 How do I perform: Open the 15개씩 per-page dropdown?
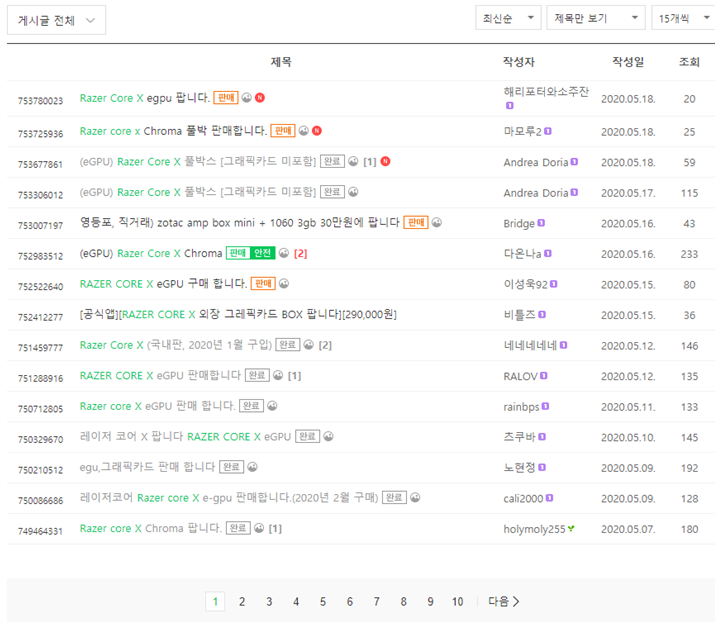[x=683, y=18]
